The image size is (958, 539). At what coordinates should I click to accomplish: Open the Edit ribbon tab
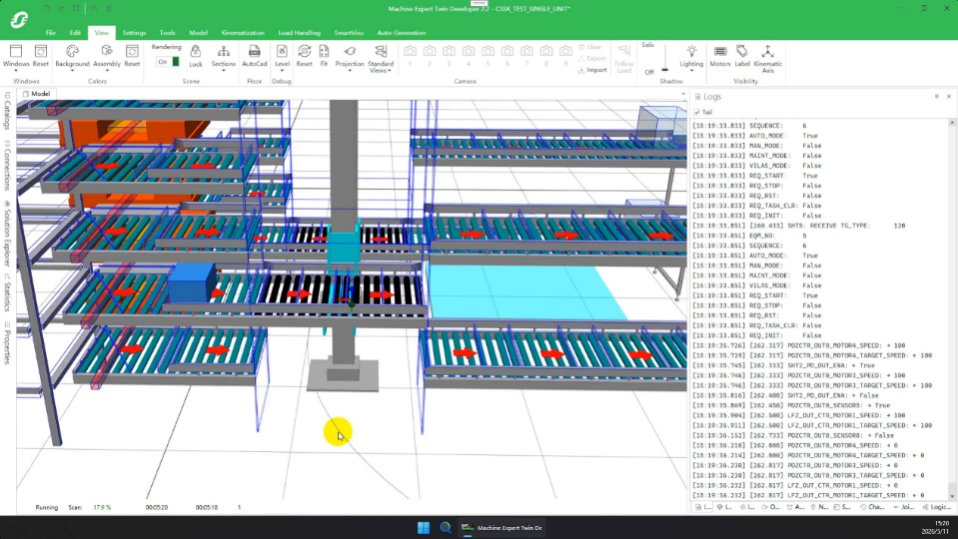click(75, 33)
